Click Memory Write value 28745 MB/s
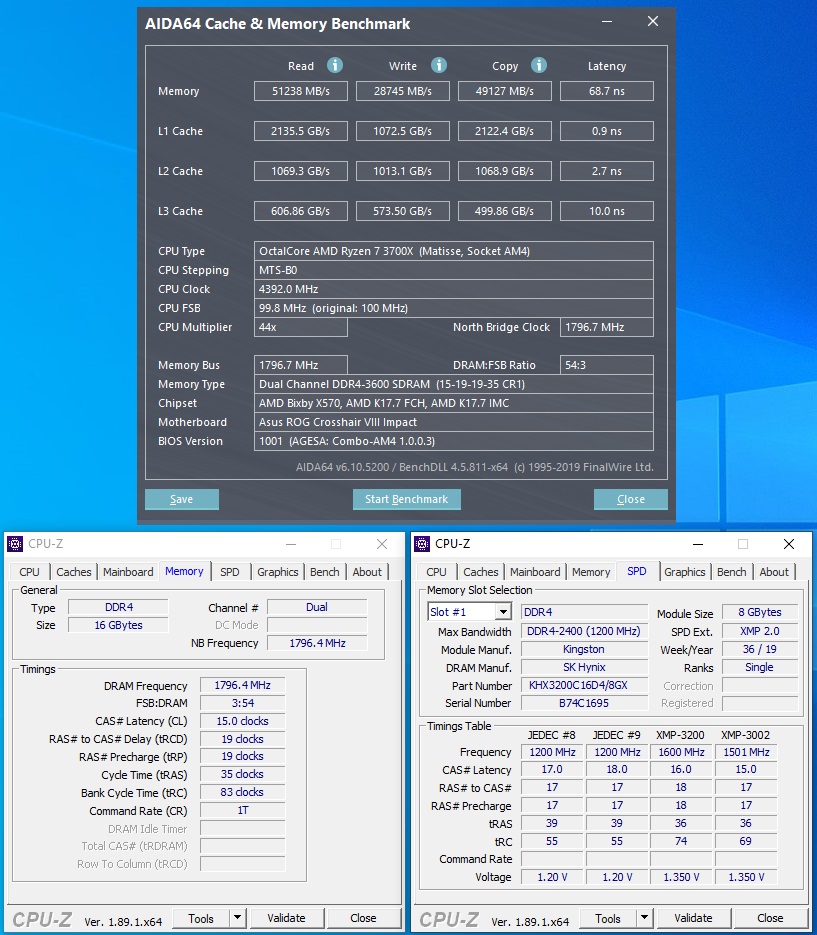Image resolution: width=817 pixels, height=935 pixels. (x=403, y=91)
